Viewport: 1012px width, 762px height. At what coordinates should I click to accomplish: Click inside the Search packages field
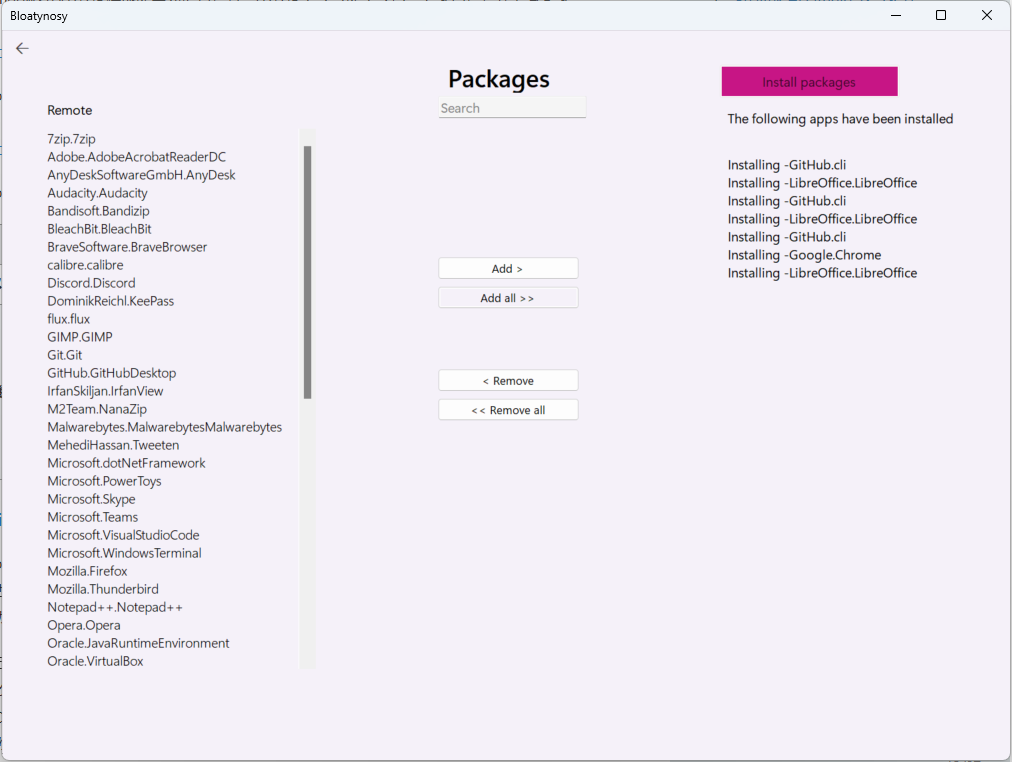tap(511, 107)
